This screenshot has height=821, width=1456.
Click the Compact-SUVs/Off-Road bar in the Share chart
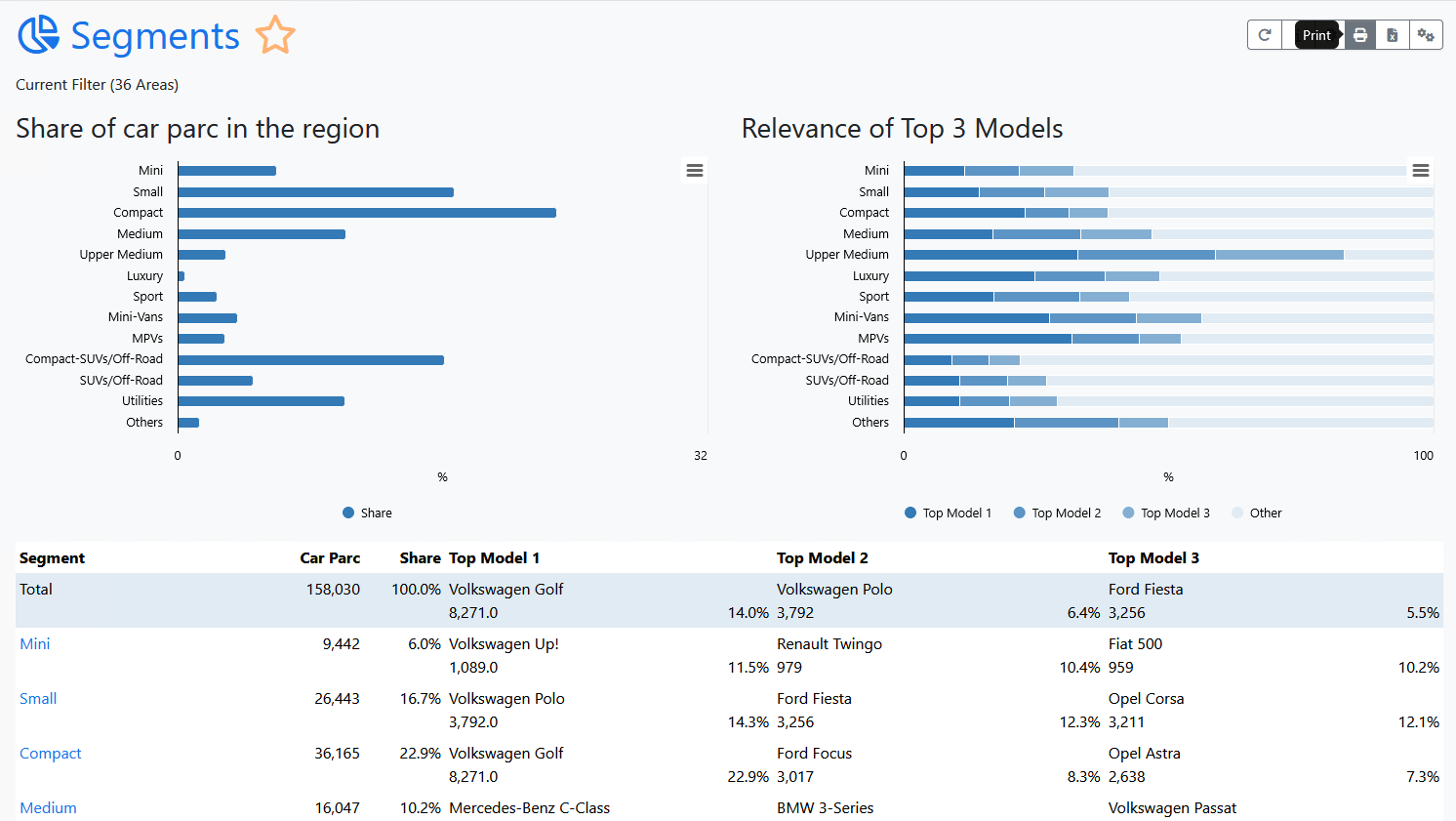(x=311, y=360)
